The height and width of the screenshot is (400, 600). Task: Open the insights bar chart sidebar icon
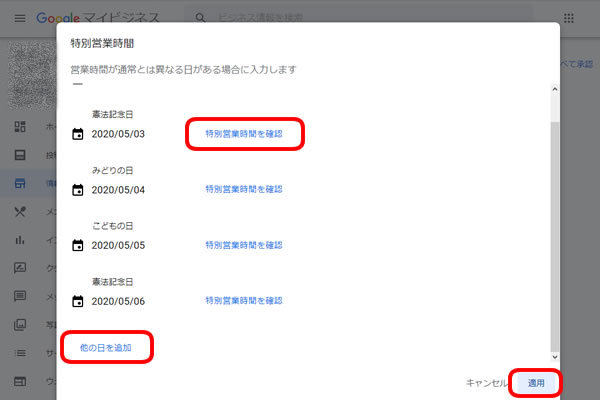(x=19, y=240)
